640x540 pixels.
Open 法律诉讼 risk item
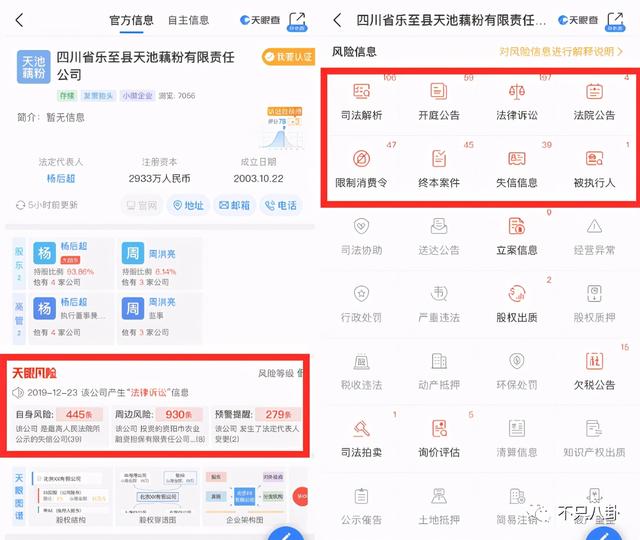tap(517, 102)
